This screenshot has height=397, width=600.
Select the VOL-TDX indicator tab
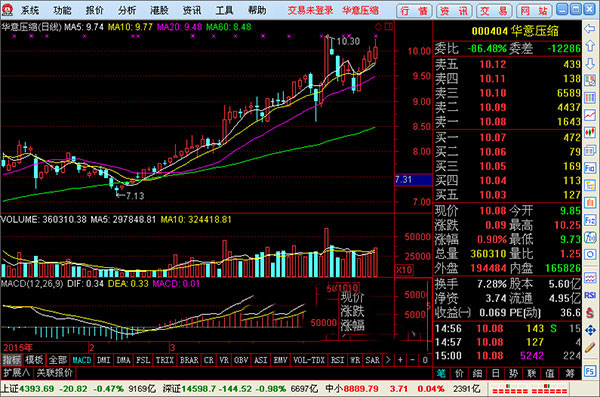pos(309,360)
